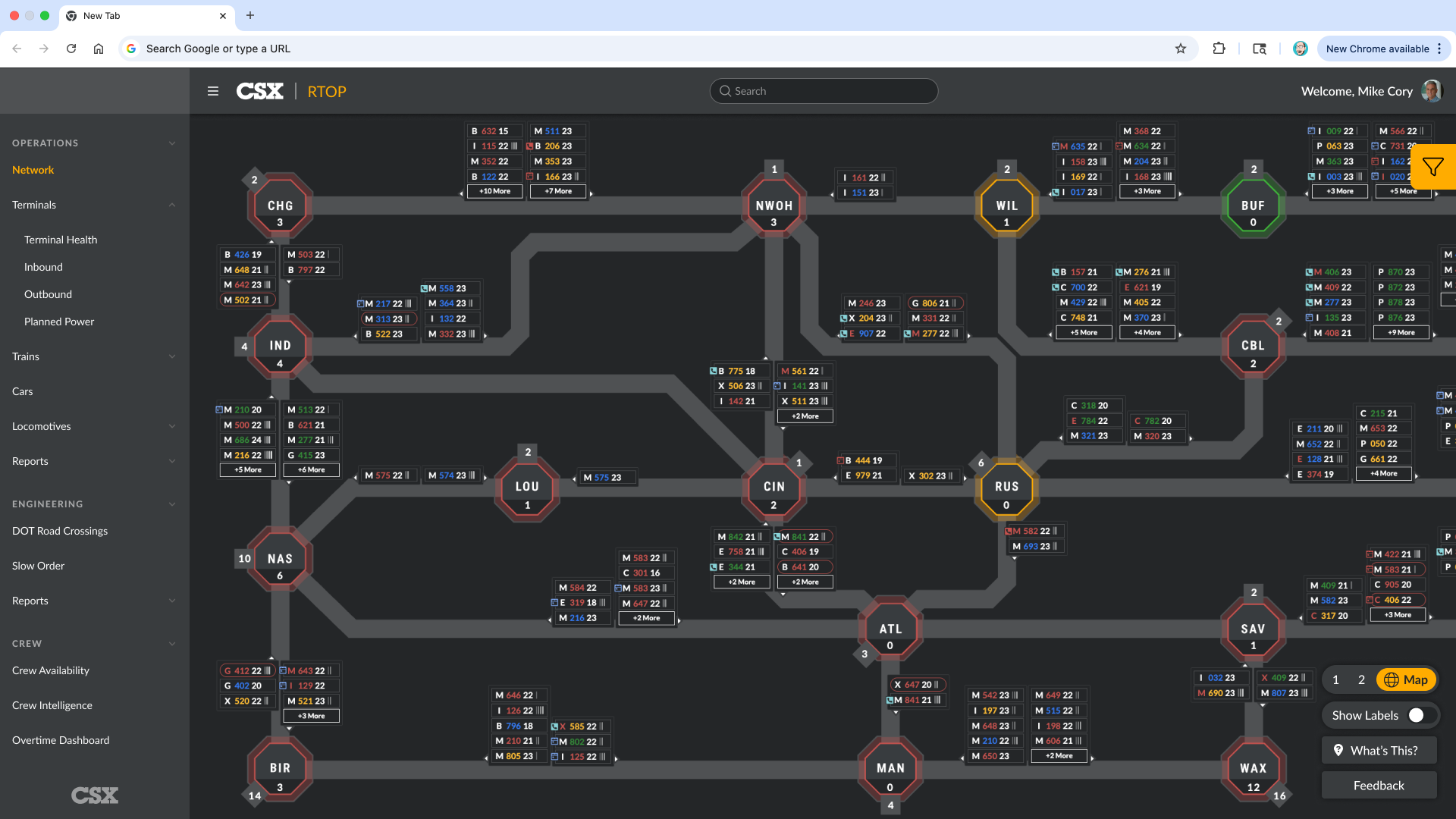Open the DOT Road Crossings page
Viewport: 1456px width, 819px height.
tap(59, 531)
